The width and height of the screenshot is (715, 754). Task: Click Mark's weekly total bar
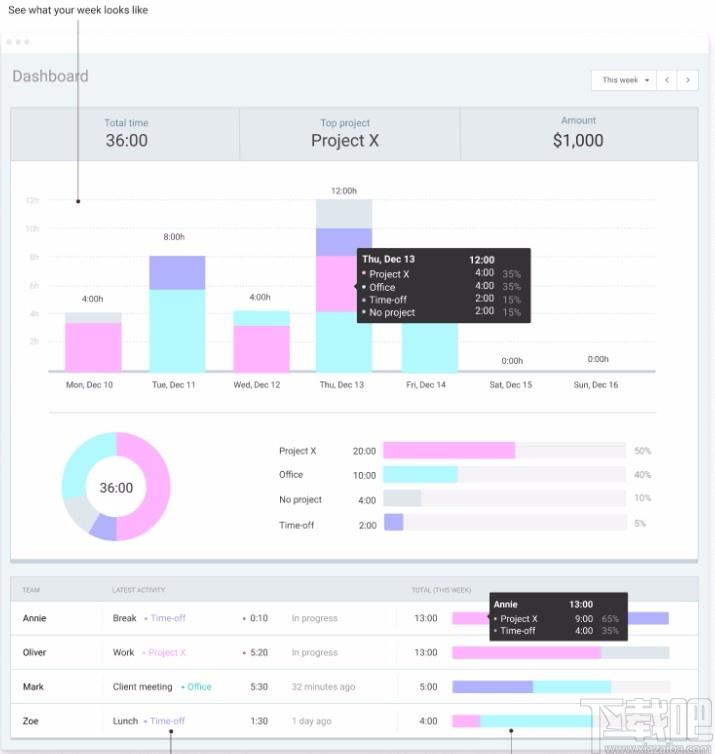point(561,687)
